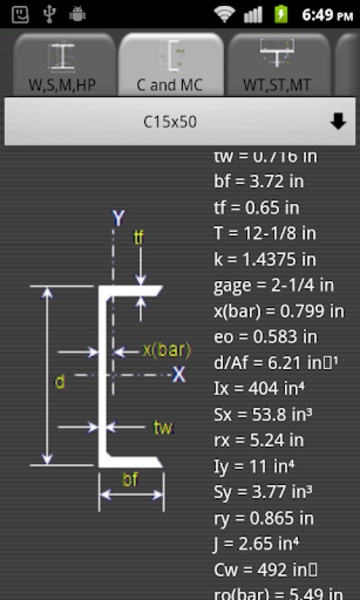Select the 'bf = 3.72 in' value
This screenshot has height=600, width=360.
(x=259, y=181)
